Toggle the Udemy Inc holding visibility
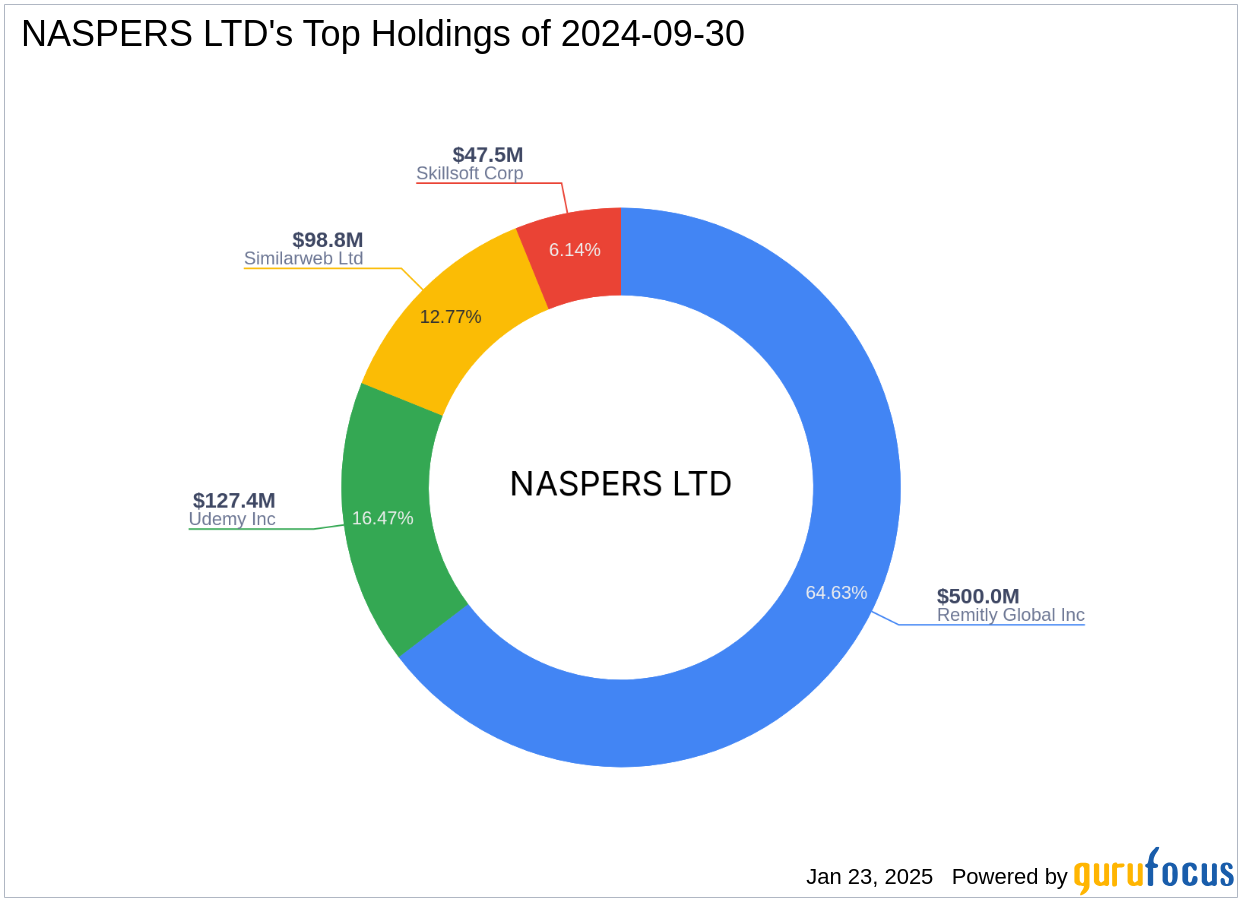Screen dimensions: 1242x902 pyautogui.click(x=231, y=519)
